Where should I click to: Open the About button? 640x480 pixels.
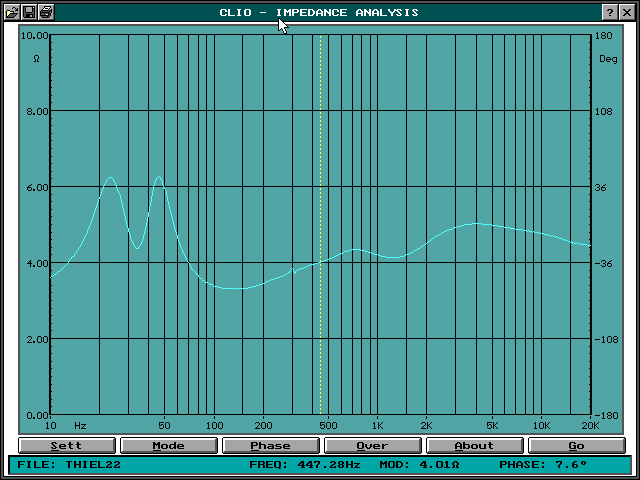(x=475, y=445)
